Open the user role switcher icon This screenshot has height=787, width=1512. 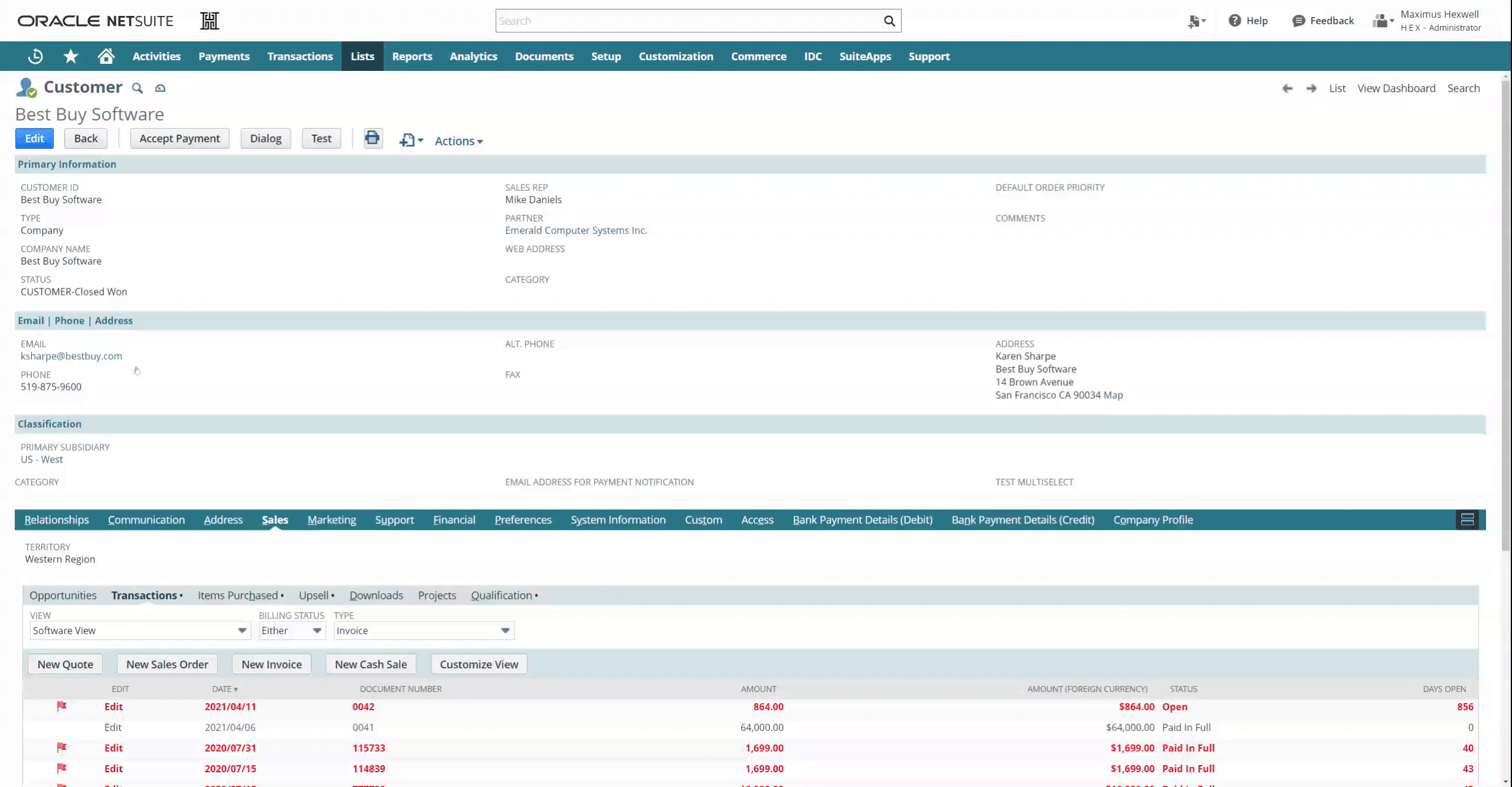pyautogui.click(x=1383, y=21)
